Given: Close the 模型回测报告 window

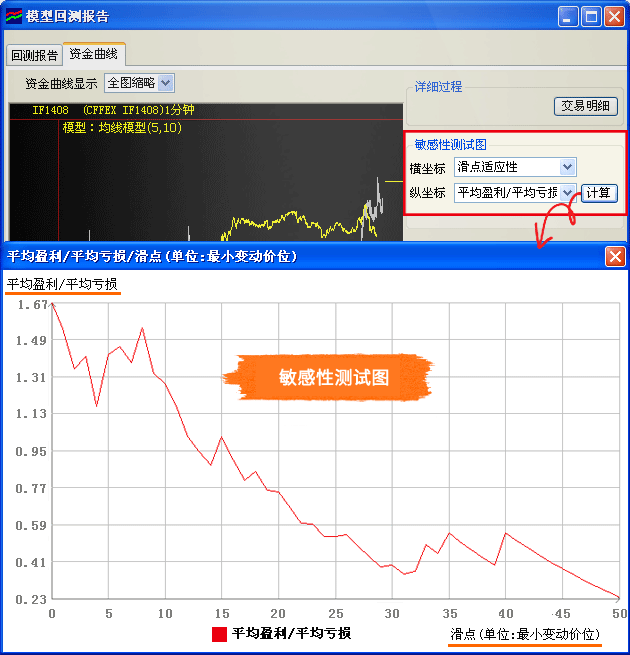Looking at the screenshot, I should click(614, 17).
